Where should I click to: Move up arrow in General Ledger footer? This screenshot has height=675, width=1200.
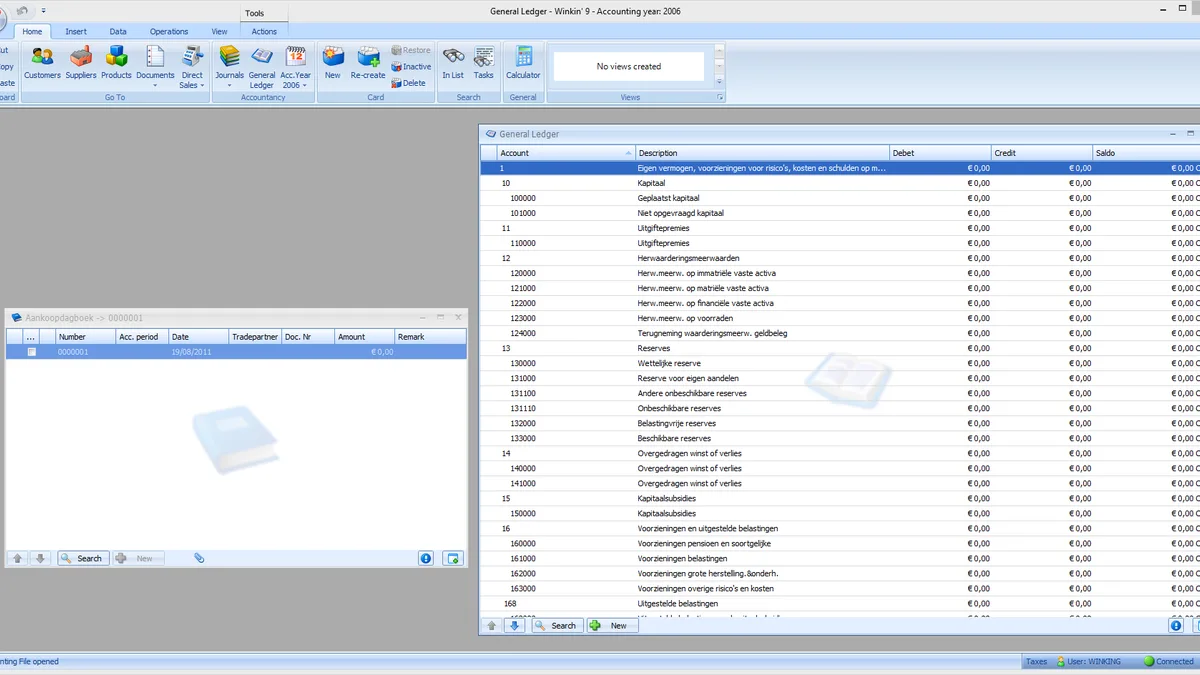[491, 625]
